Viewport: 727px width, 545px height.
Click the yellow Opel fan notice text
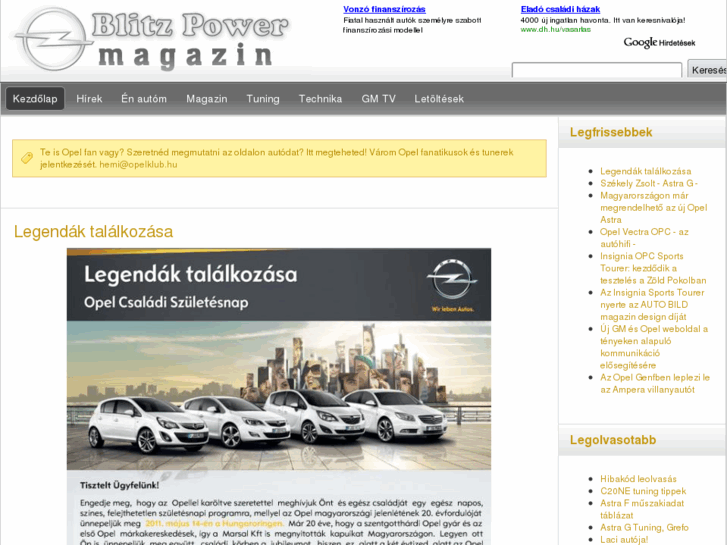pos(276,158)
